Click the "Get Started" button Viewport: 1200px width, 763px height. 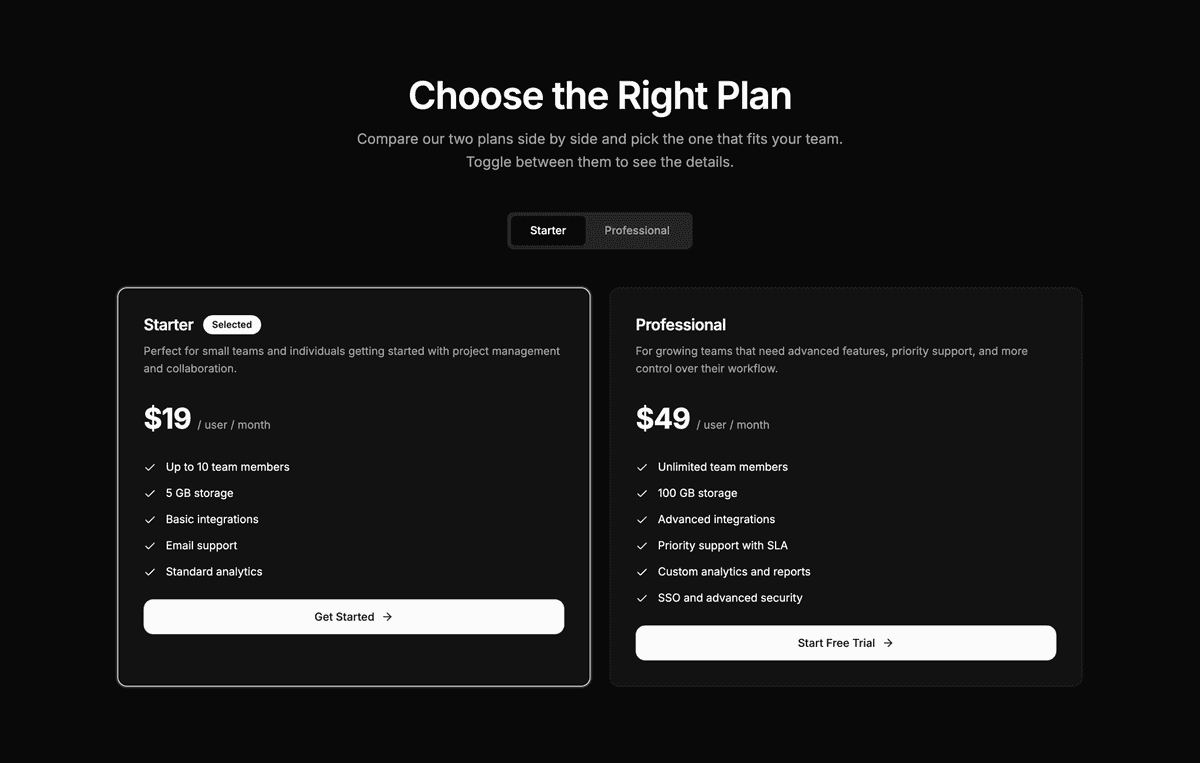click(353, 616)
